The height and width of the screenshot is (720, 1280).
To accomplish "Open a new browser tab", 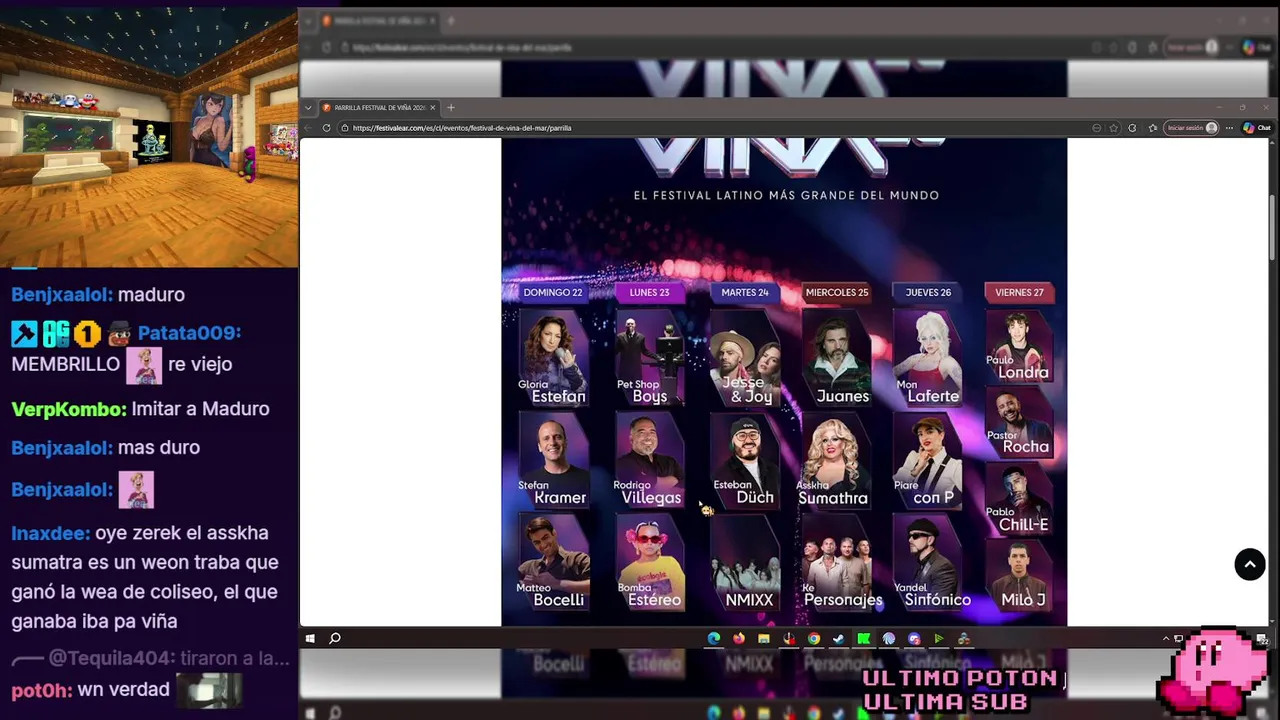I will pos(450,107).
